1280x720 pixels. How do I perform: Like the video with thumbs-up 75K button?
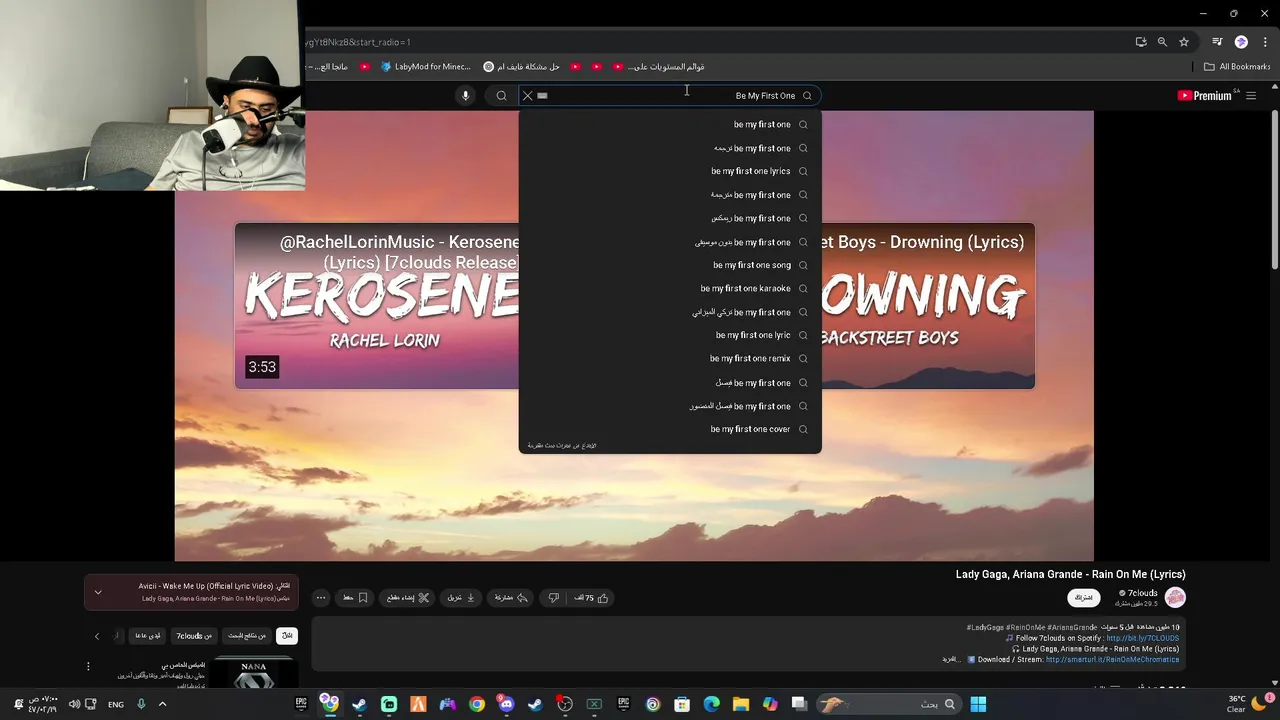[x=591, y=598]
